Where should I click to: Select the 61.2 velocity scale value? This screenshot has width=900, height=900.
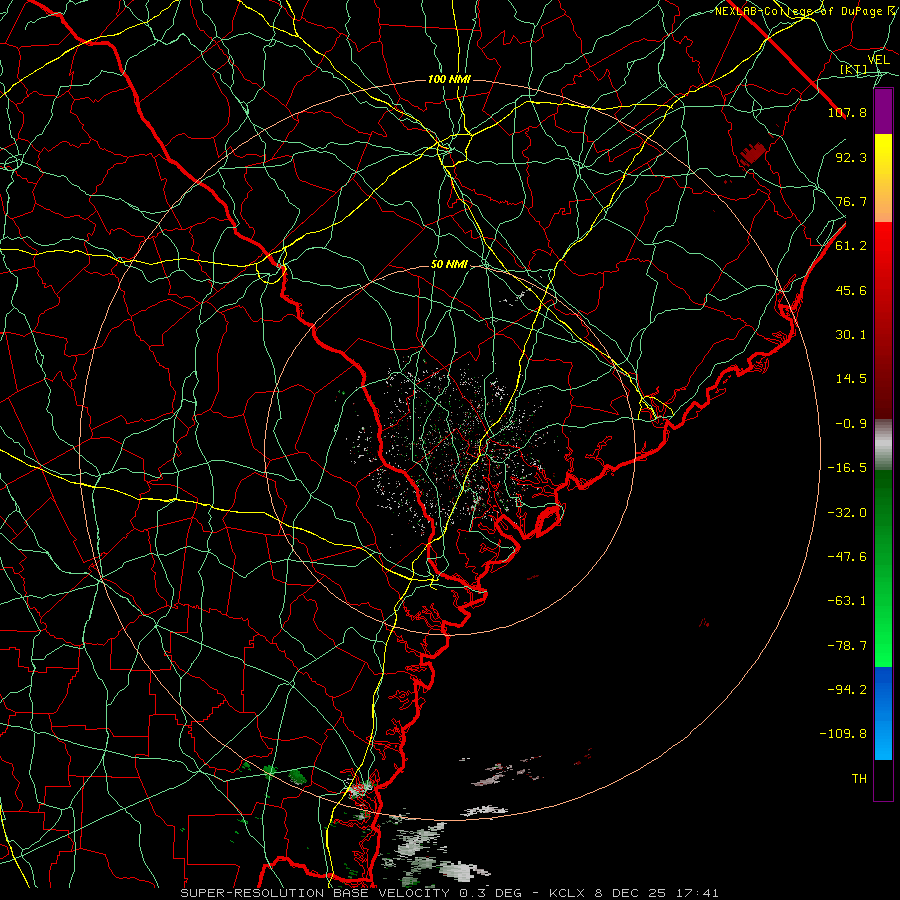(x=851, y=246)
